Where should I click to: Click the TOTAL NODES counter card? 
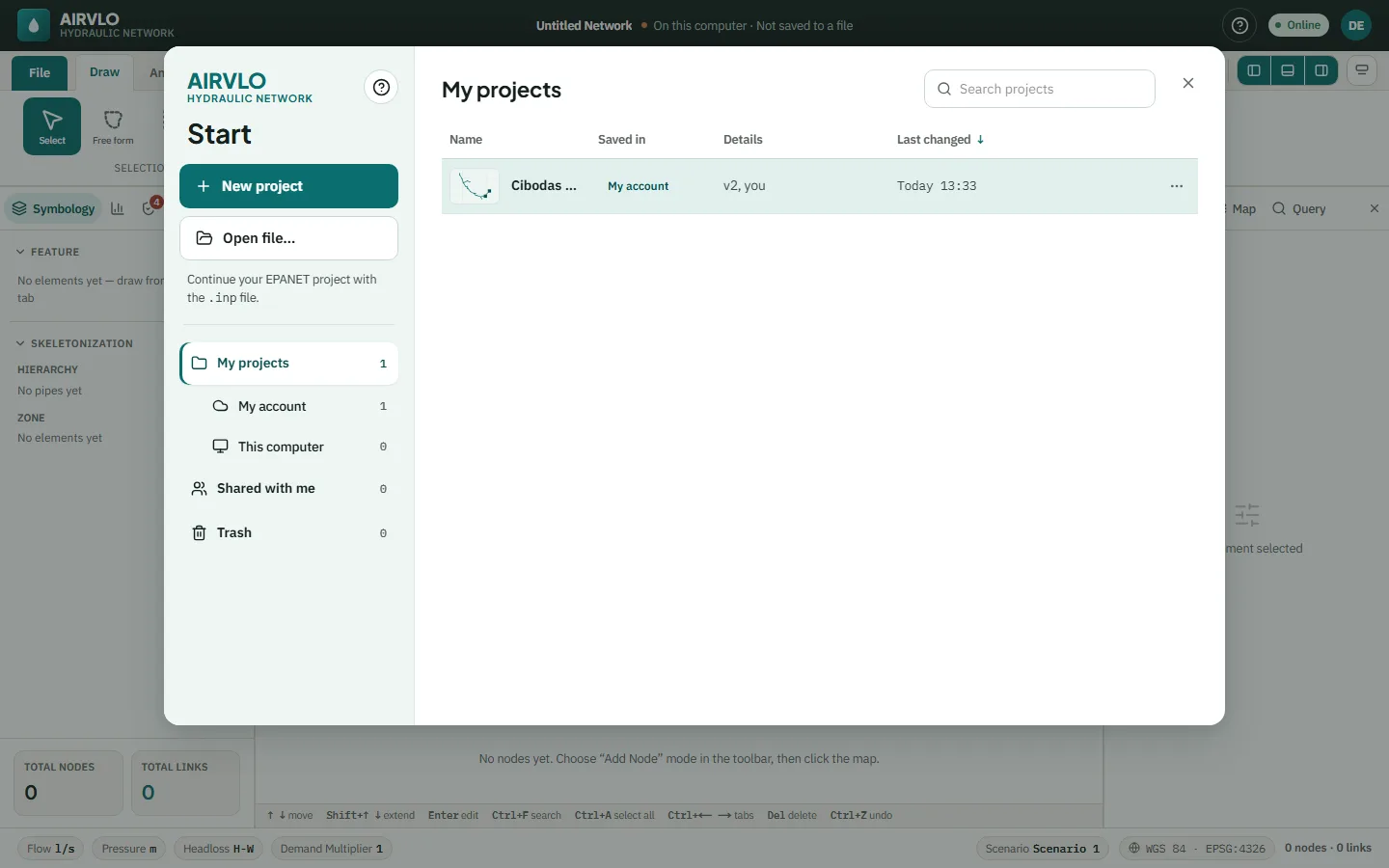(x=68, y=783)
